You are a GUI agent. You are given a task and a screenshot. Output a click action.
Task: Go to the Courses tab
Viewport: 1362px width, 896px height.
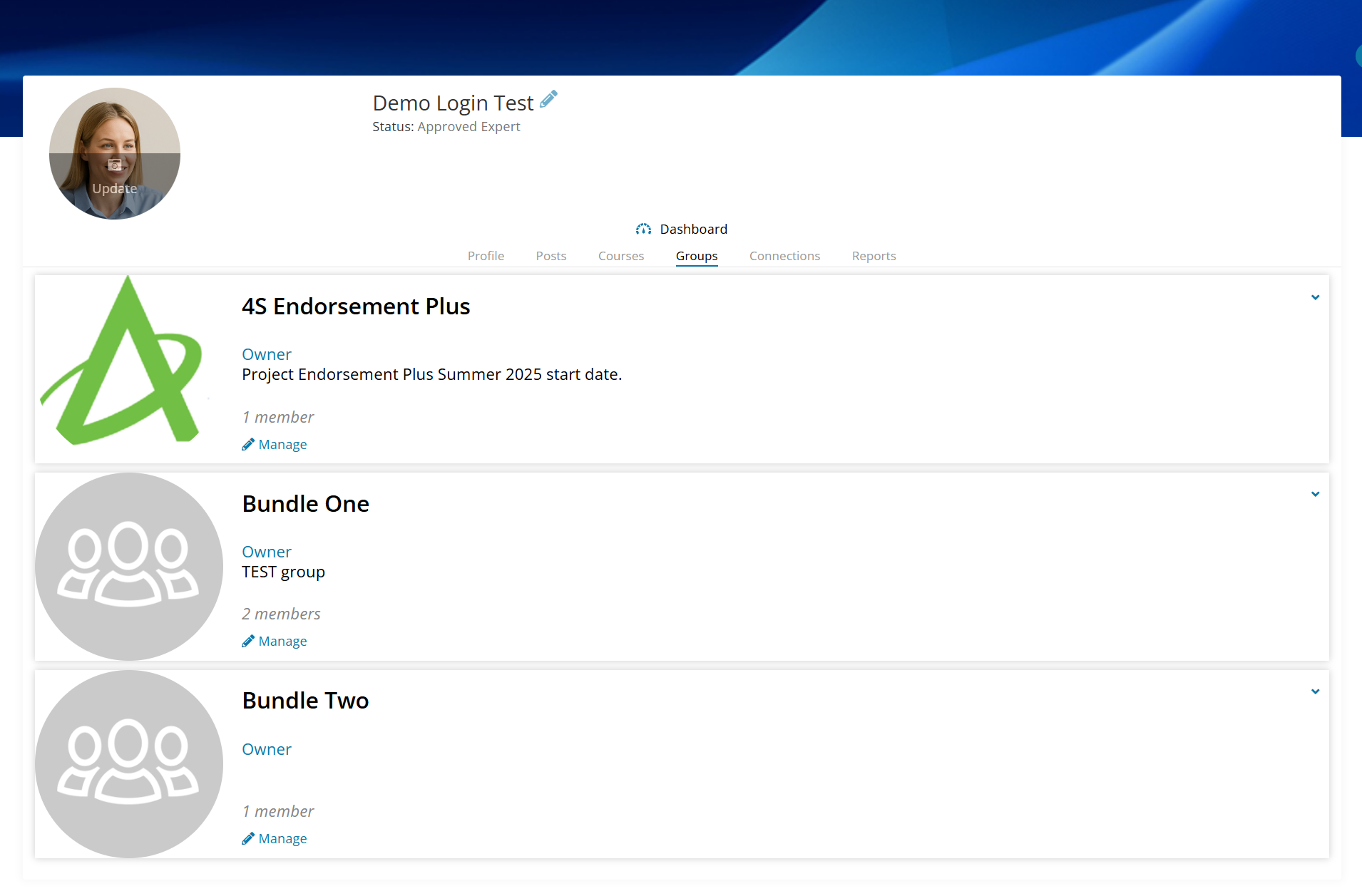pos(621,256)
